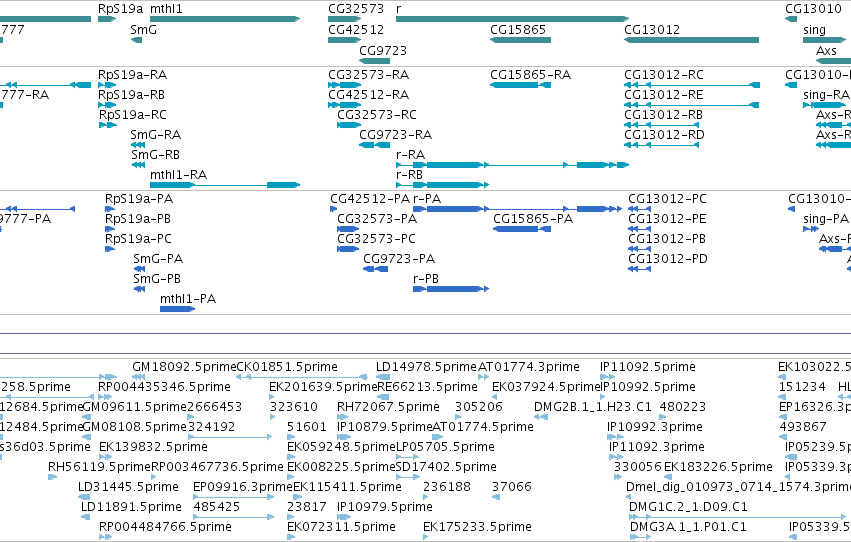Select protein CG32573-PA
The height and width of the screenshot is (542, 851).
click(348, 229)
